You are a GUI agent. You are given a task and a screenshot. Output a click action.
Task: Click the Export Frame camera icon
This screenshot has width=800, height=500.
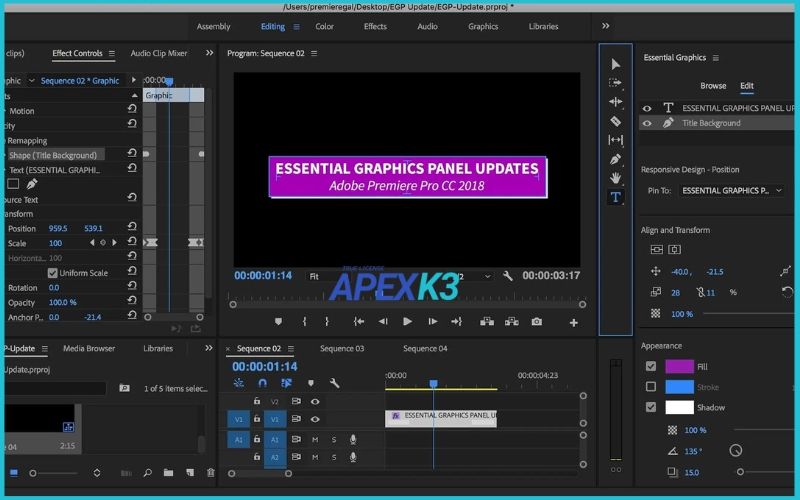tap(537, 322)
